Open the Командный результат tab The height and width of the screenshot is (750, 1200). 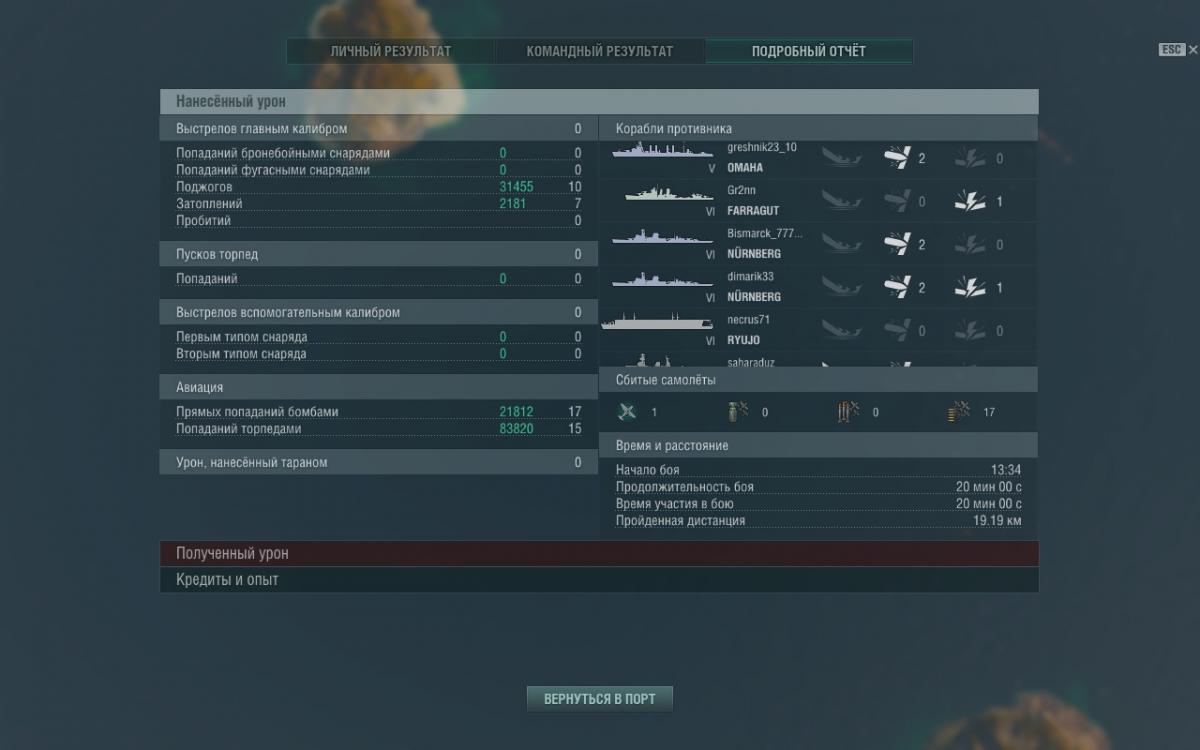[x=600, y=51]
